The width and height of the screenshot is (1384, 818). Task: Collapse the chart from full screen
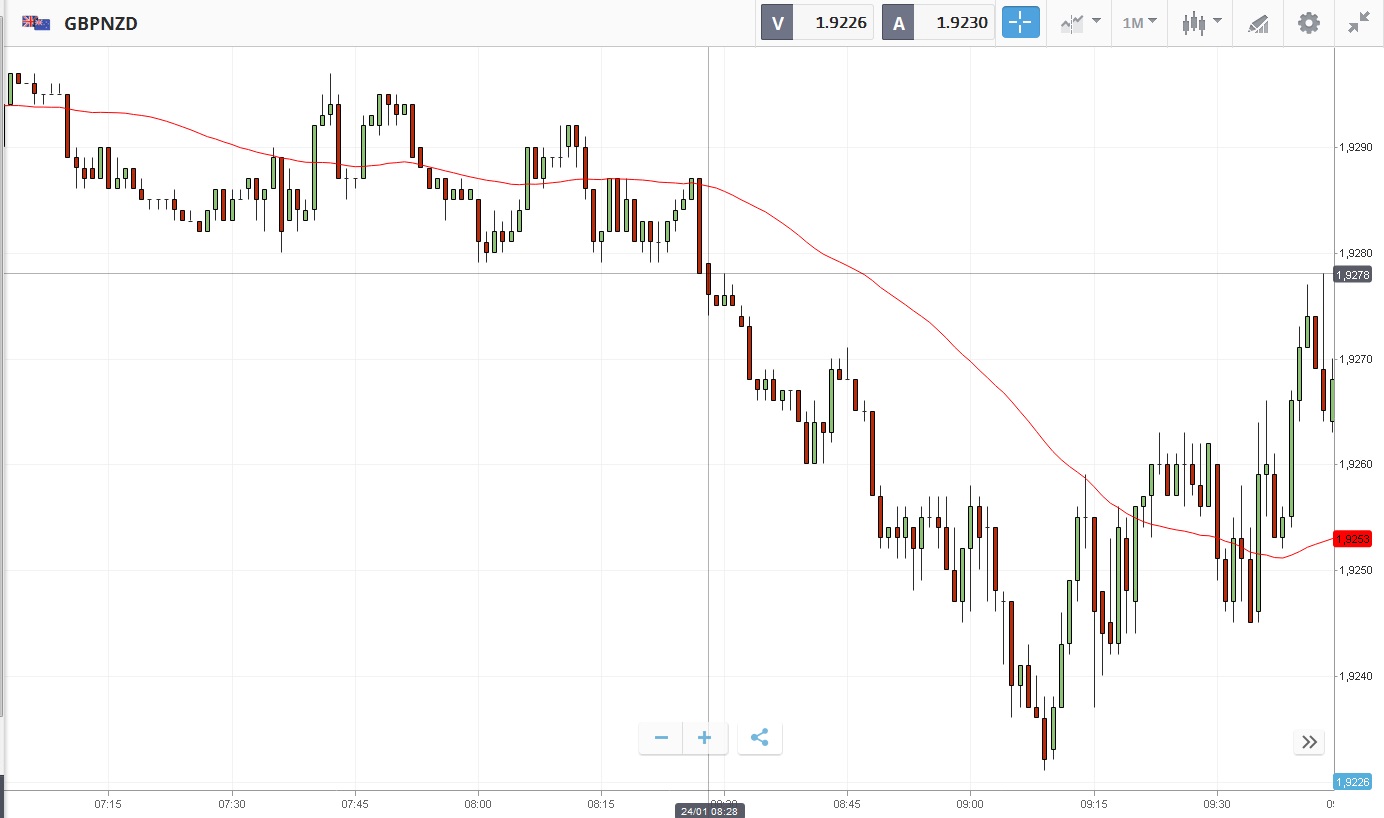click(x=1358, y=23)
